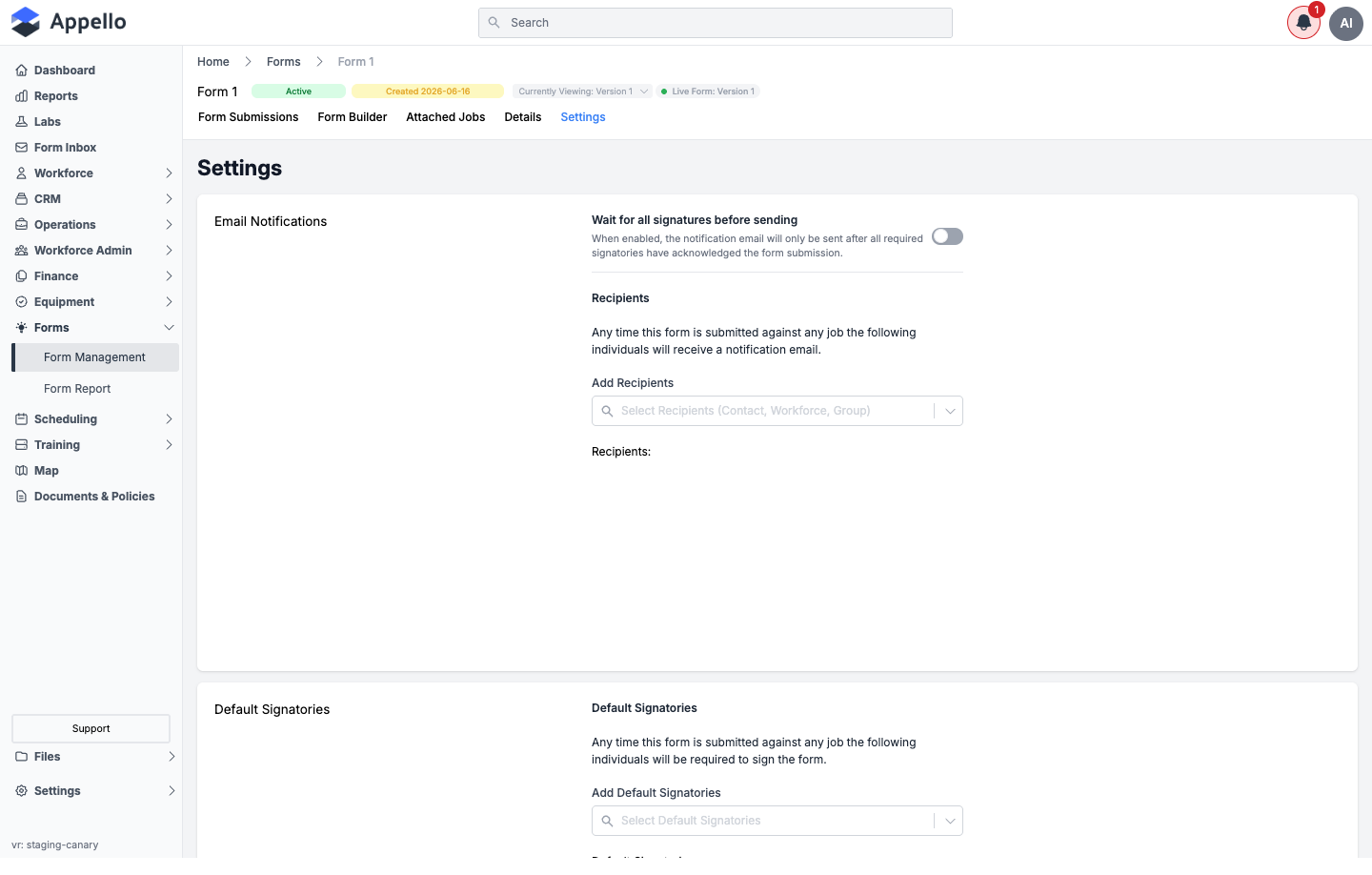Click the Active status badge
Screen dimensions: 1372x875
(x=298, y=92)
